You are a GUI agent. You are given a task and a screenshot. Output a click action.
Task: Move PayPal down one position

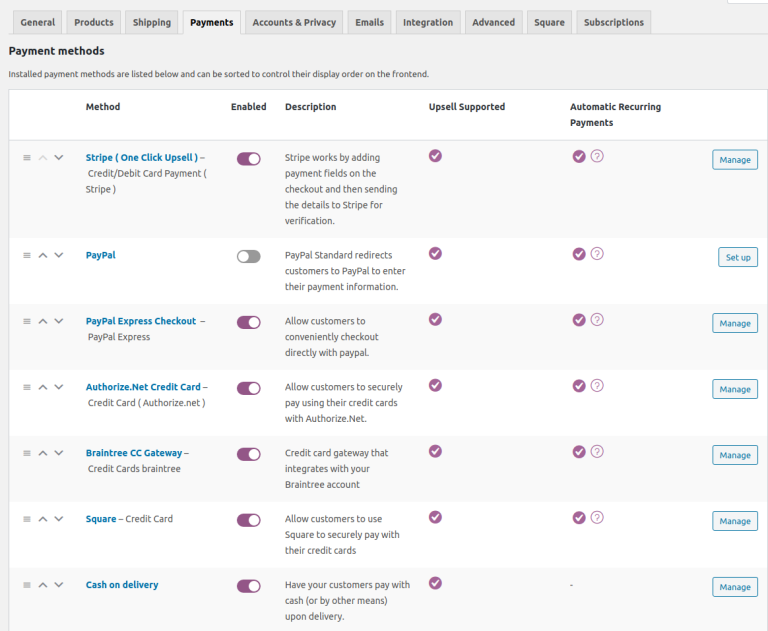click(x=59, y=255)
